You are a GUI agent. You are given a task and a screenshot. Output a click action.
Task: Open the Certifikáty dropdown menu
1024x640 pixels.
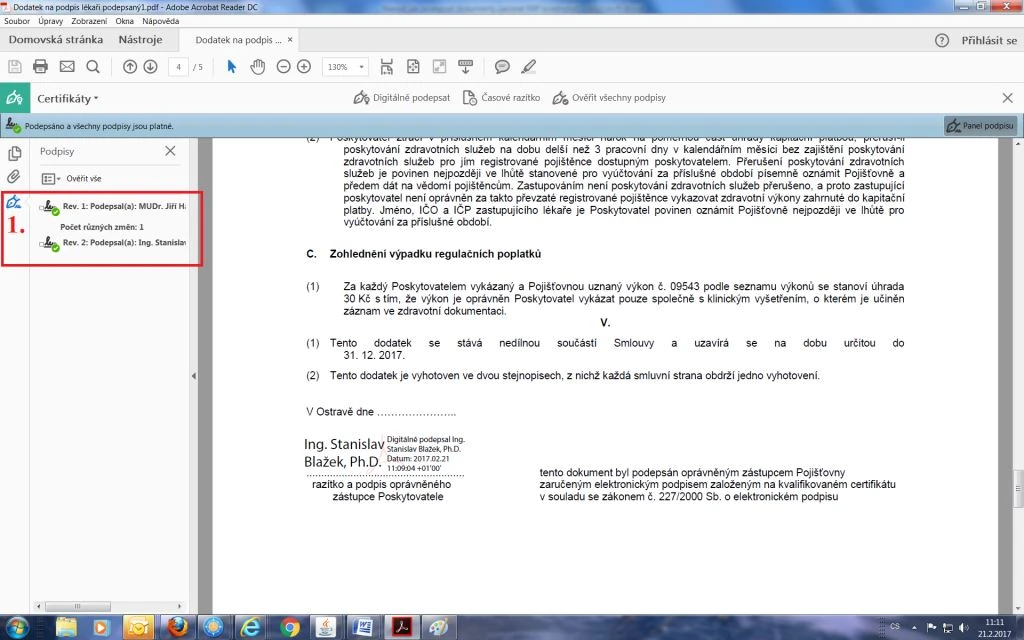coord(68,98)
